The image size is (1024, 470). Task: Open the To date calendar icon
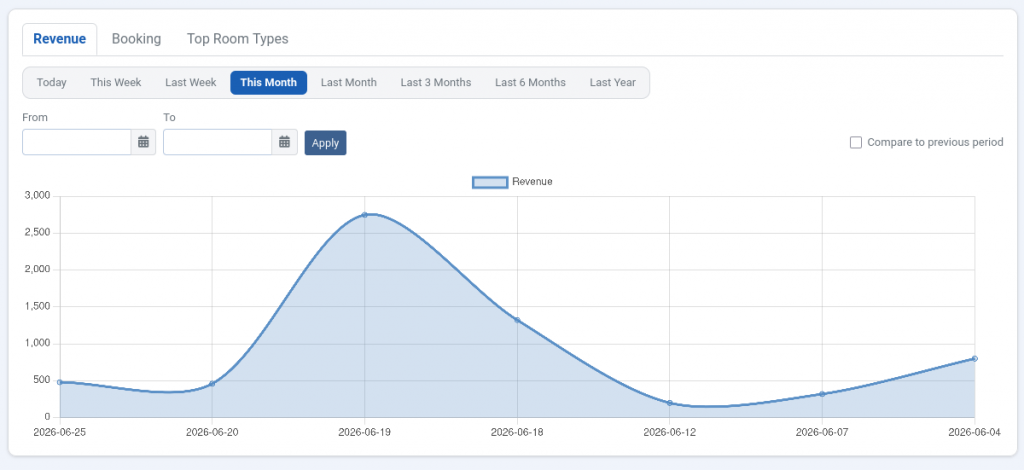click(x=285, y=142)
